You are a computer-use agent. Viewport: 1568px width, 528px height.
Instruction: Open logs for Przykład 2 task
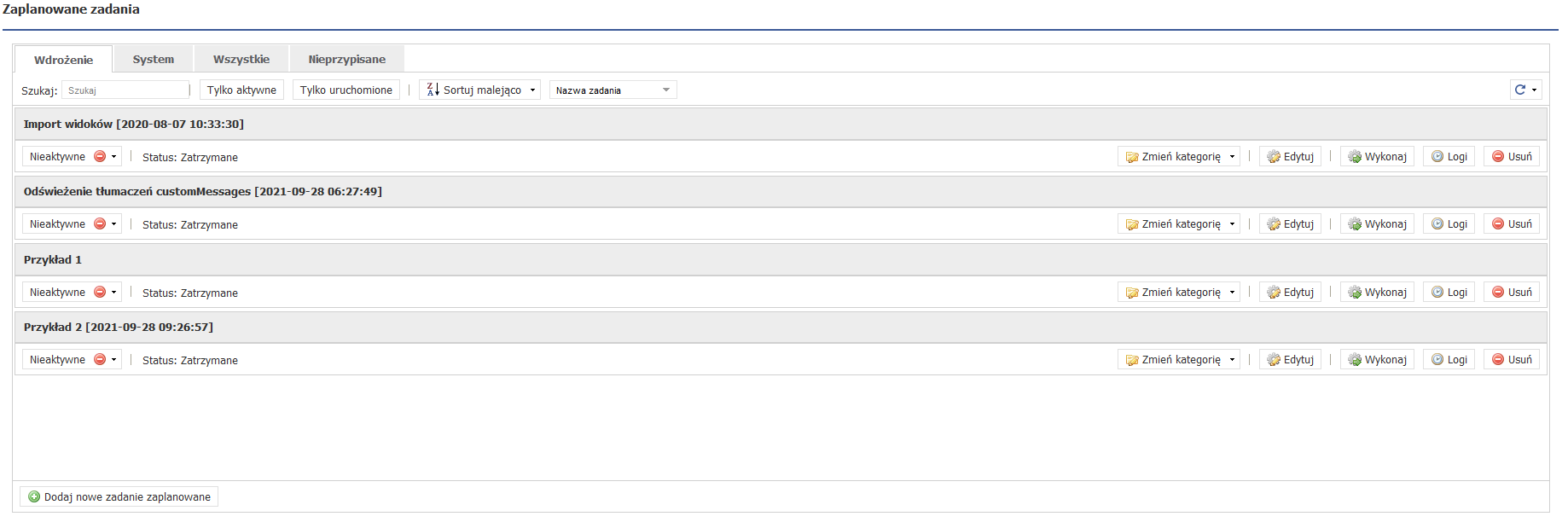tap(1449, 360)
